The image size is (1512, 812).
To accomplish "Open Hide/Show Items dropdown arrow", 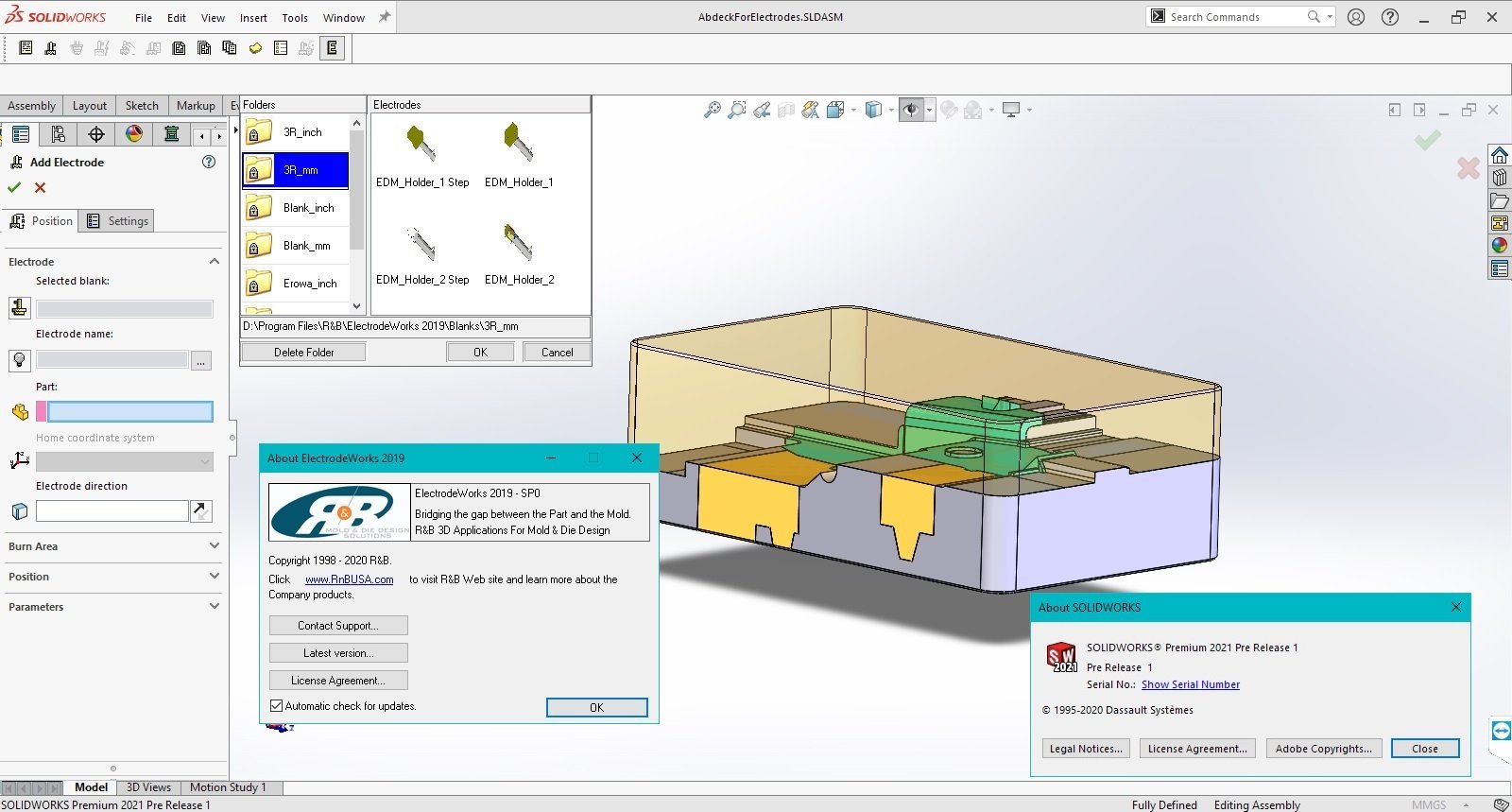I will [x=930, y=111].
